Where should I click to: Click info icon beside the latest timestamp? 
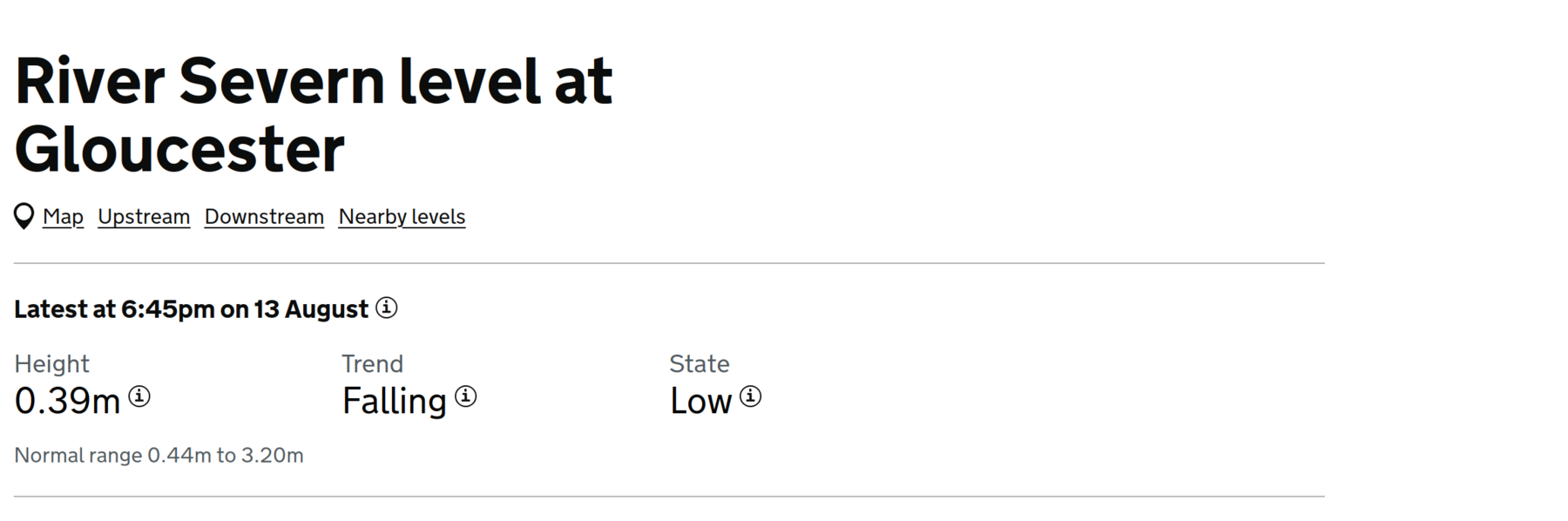[387, 308]
